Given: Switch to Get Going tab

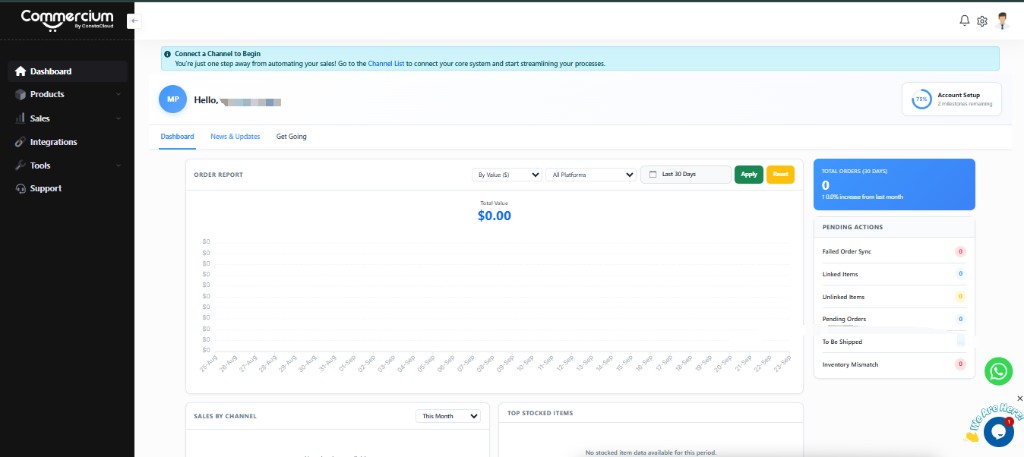Looking at the screenshot, I should [291, 136].
